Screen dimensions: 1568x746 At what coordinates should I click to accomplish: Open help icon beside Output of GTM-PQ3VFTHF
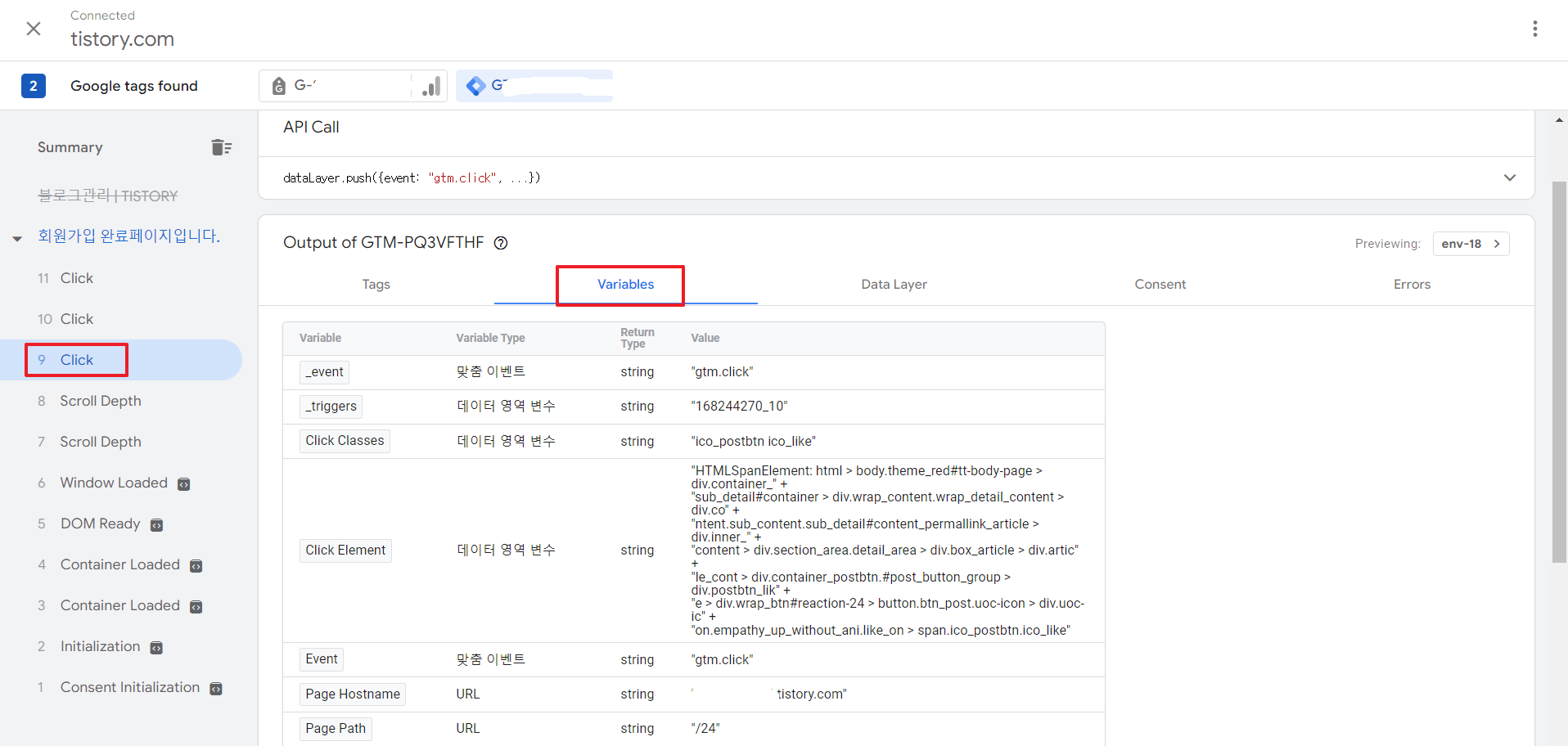click(x=501, y=243)
